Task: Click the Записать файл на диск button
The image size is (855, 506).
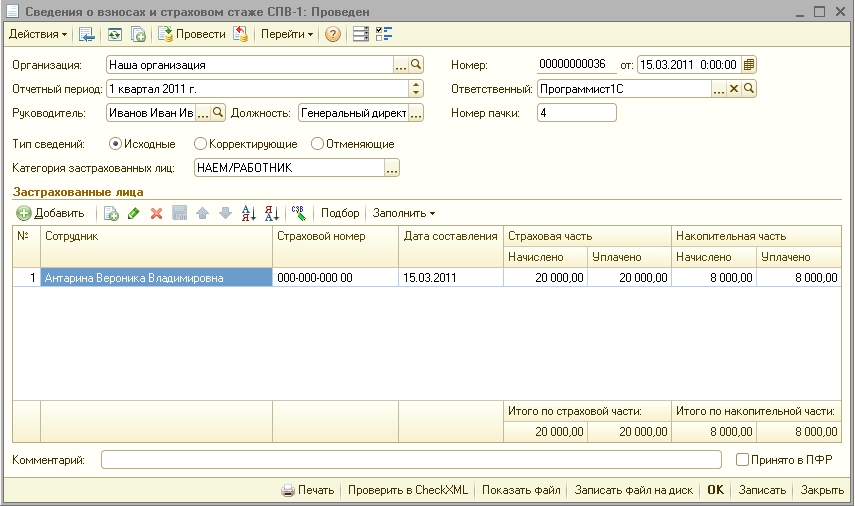Action: (x=634, y=490)
